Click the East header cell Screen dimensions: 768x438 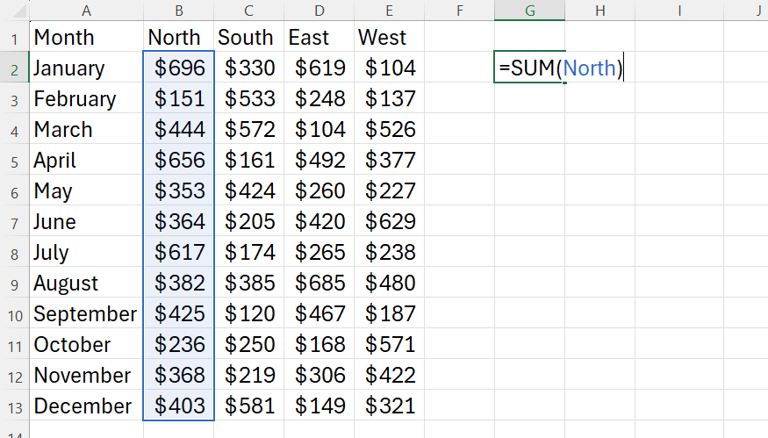coord(319,37)
